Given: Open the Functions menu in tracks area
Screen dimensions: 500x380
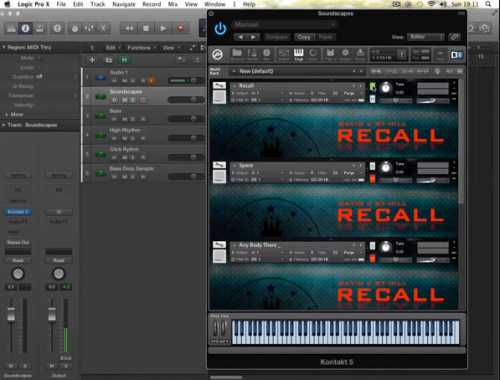Looking at the screenshot, I should [140, 48].
